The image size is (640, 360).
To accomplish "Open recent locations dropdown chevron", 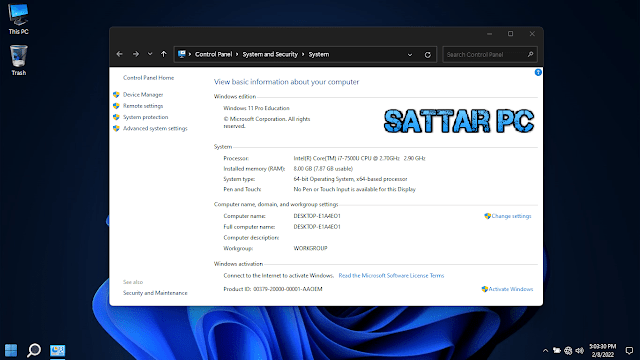I will (x=150, y=54).
